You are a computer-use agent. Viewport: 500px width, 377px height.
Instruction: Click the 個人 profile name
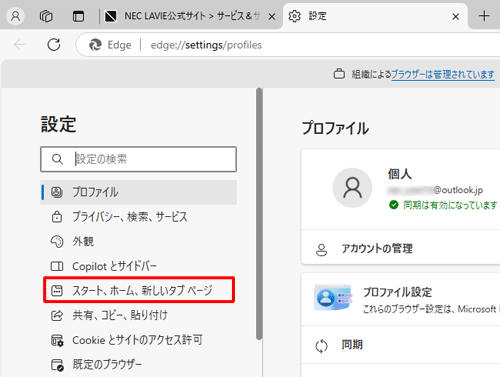pyautogui.click(x=400, y=174)
